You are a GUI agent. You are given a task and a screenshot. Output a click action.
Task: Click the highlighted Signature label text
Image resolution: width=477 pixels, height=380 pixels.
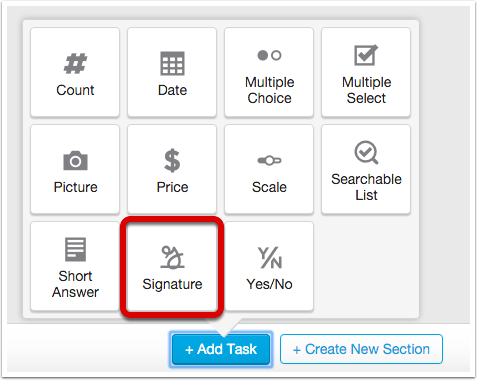172,284
